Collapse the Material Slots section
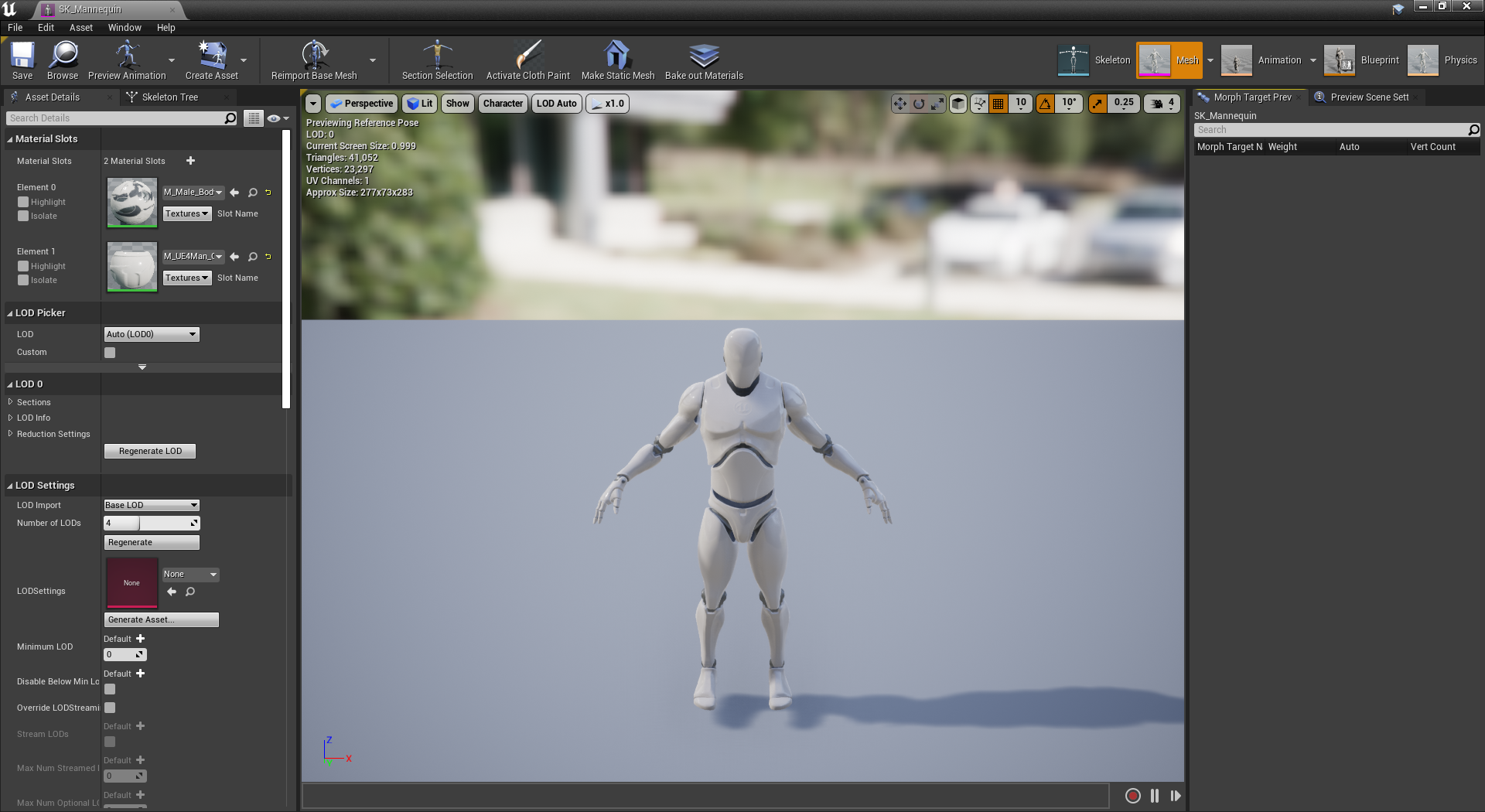 pyautogui.click(x=10, y=139)
